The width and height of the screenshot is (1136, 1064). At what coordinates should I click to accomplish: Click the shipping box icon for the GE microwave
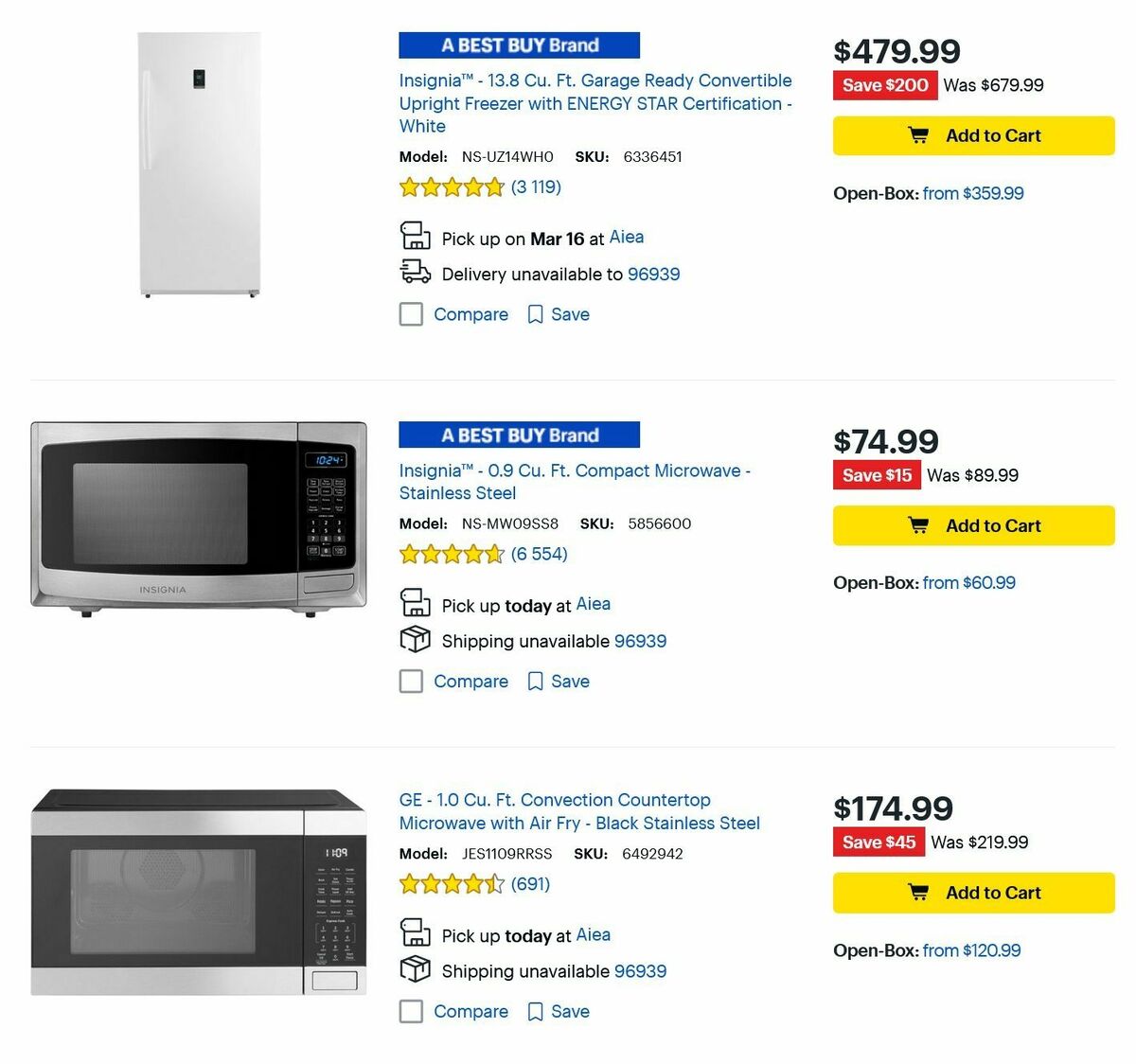click(x=413, y=969)
